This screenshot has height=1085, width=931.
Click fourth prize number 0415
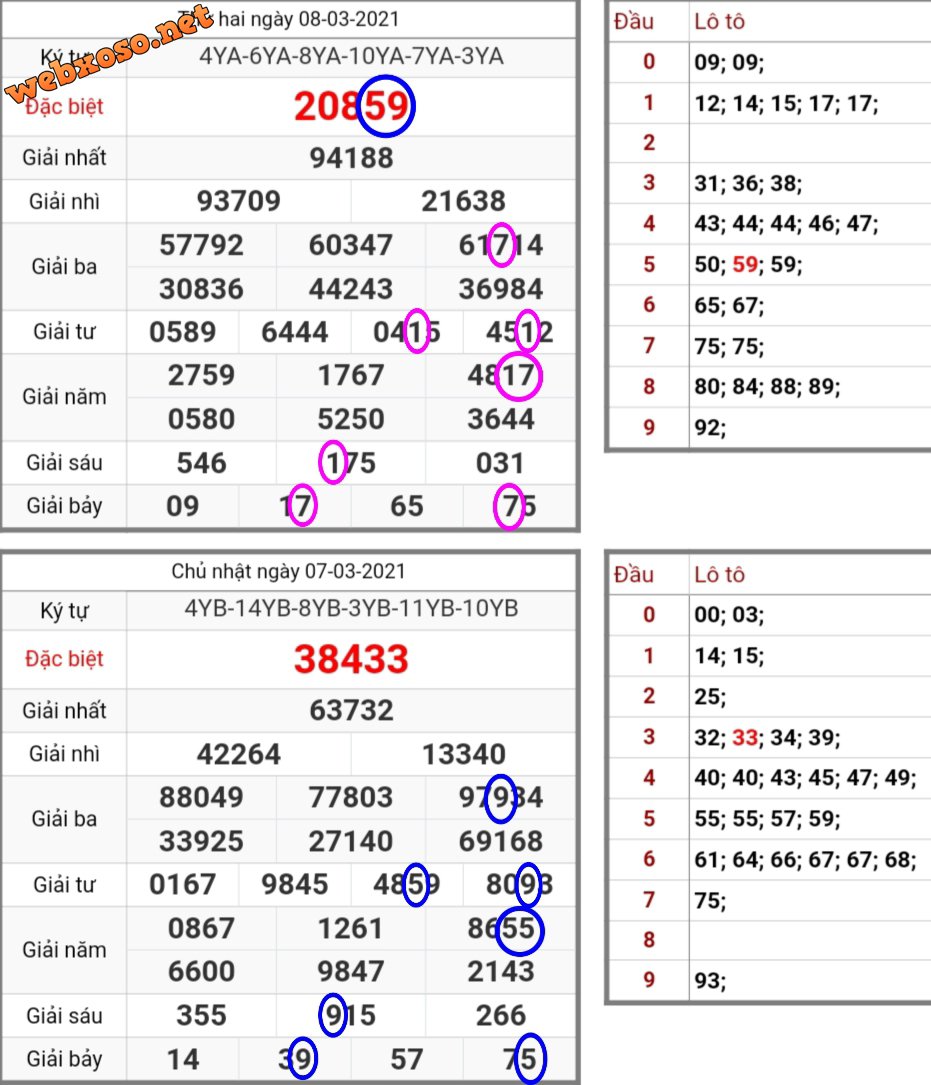(407, 332)
